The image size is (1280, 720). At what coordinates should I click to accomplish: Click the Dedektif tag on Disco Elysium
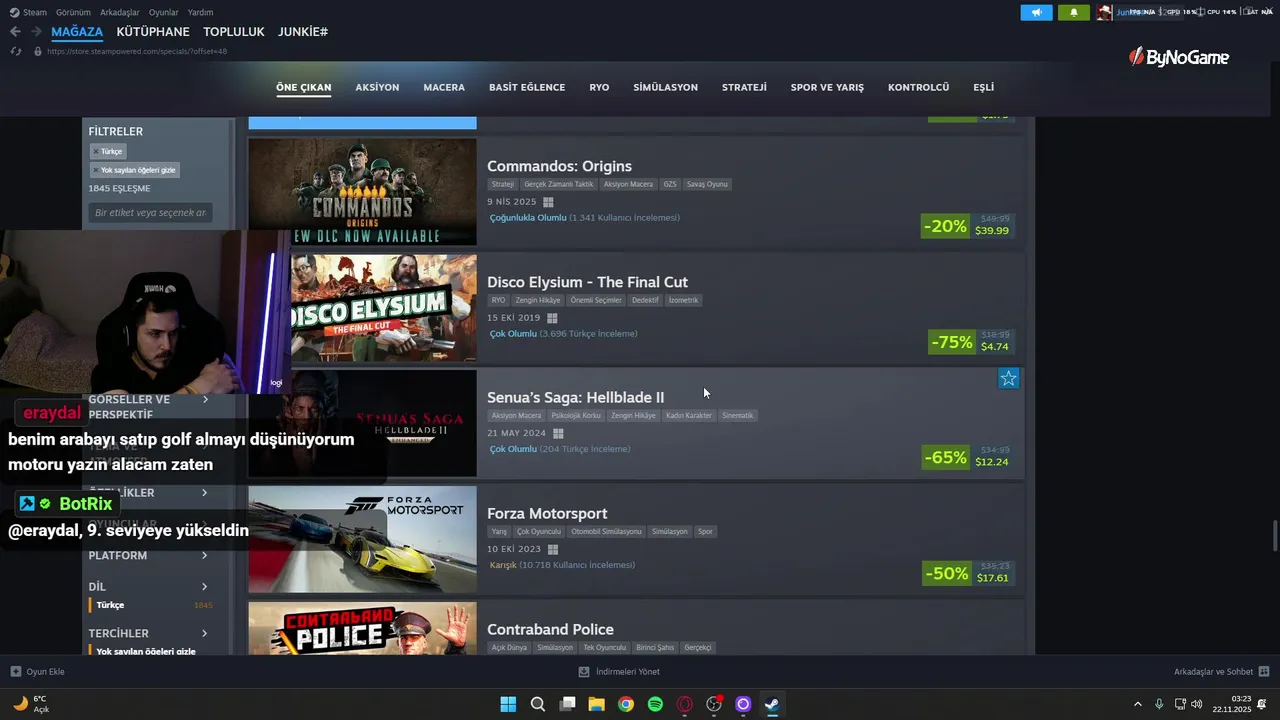tap(645, 300)
